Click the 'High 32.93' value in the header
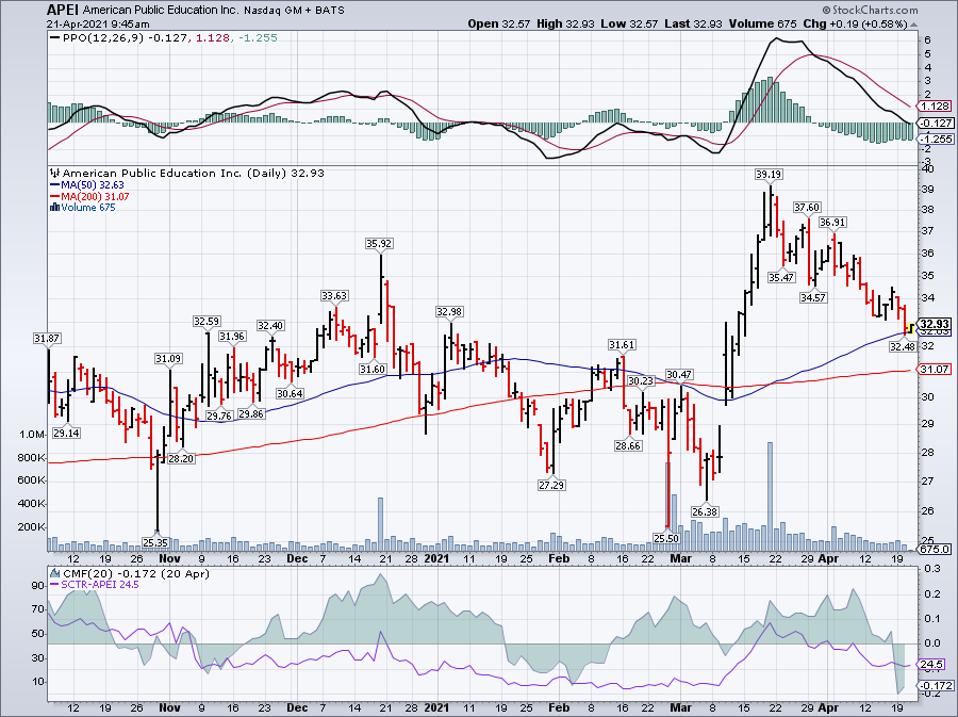This screenshot has width=958, height=717. (568, 24)
